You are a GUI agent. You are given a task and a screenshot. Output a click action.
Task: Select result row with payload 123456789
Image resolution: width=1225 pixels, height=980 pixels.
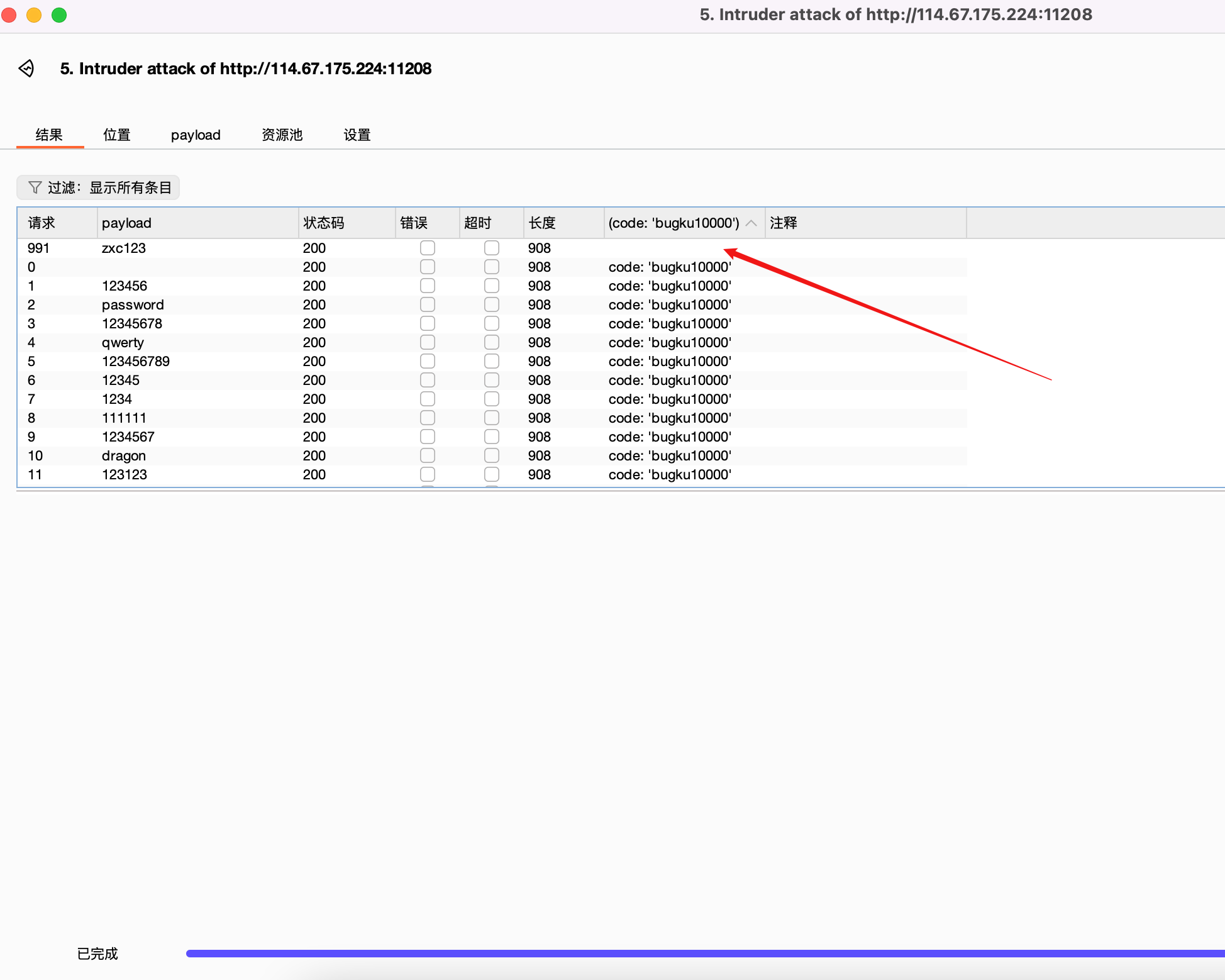click(x=135, y=361)
